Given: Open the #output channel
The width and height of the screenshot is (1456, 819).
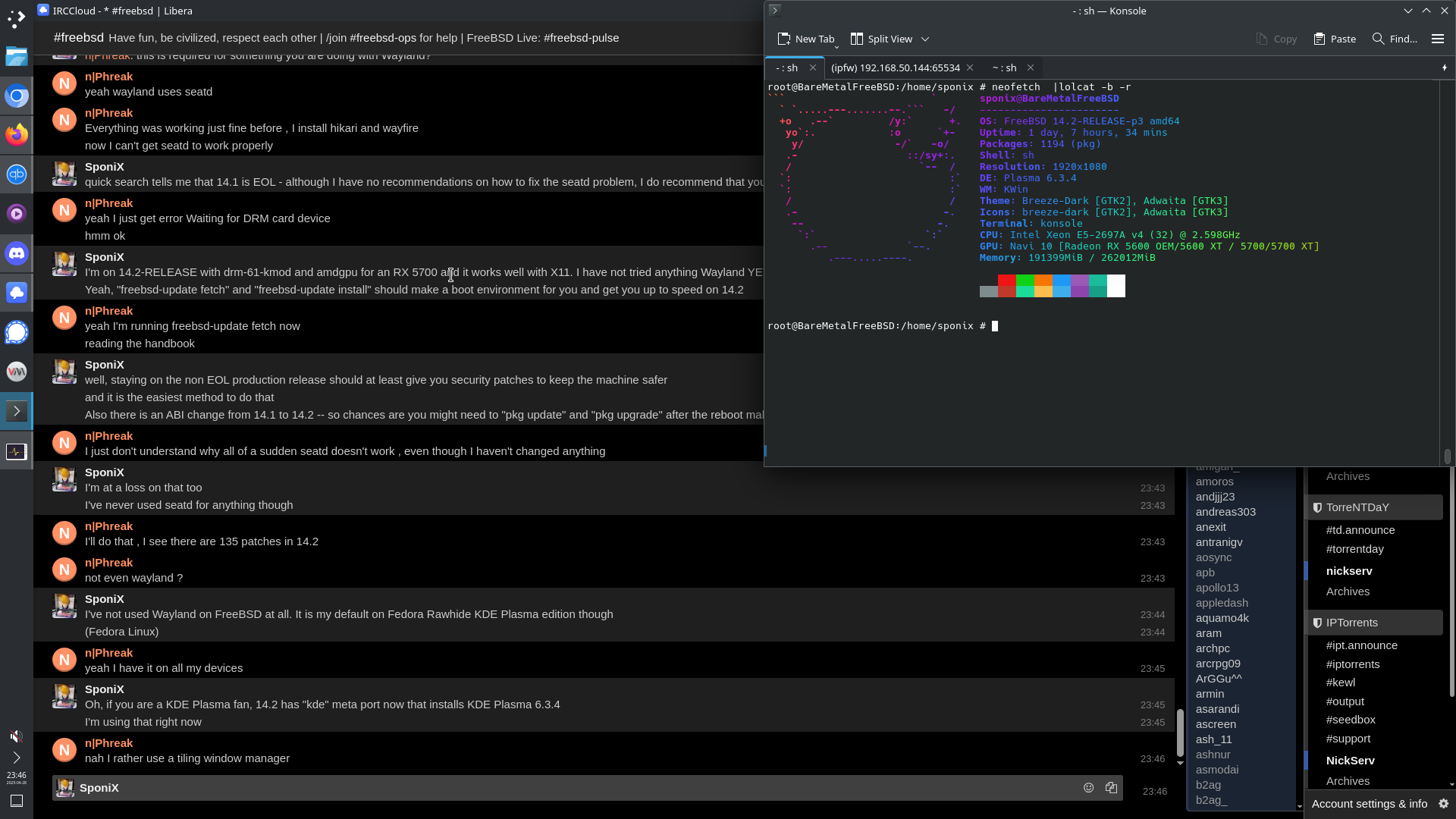Looking at the screenshot, I should 1345,701.
